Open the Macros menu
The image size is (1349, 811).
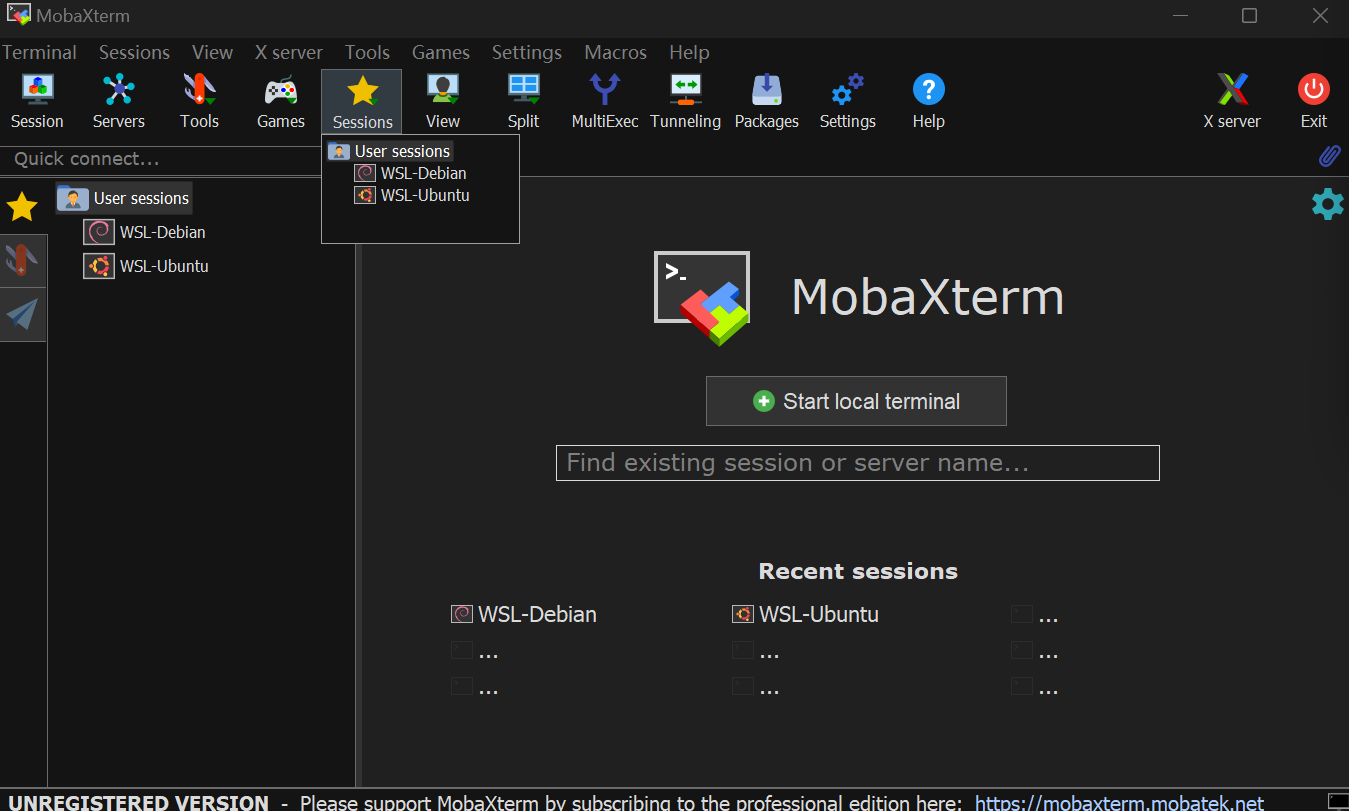tap(615, 52)
